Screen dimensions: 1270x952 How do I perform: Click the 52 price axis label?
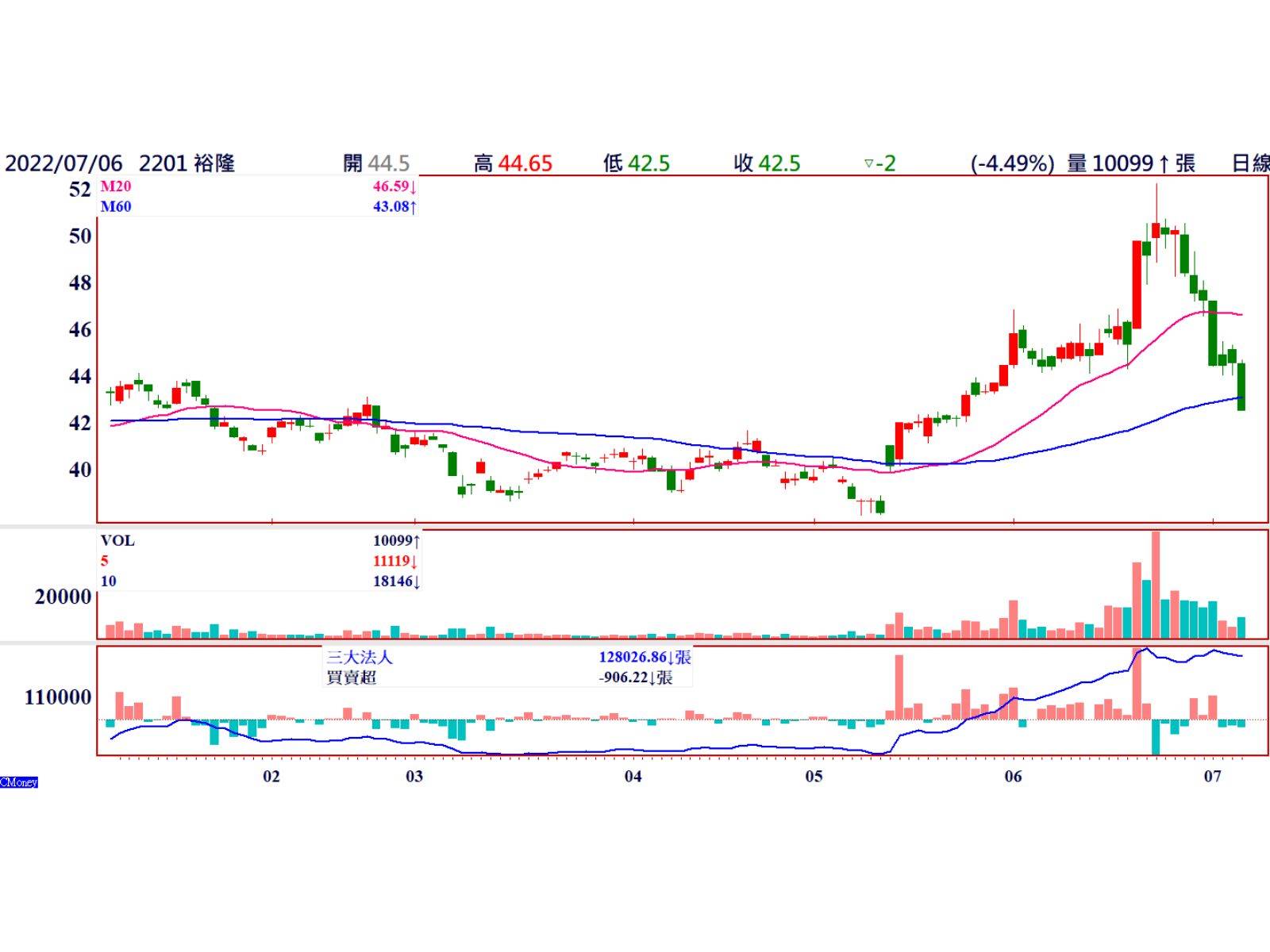(x=80, y=190)
